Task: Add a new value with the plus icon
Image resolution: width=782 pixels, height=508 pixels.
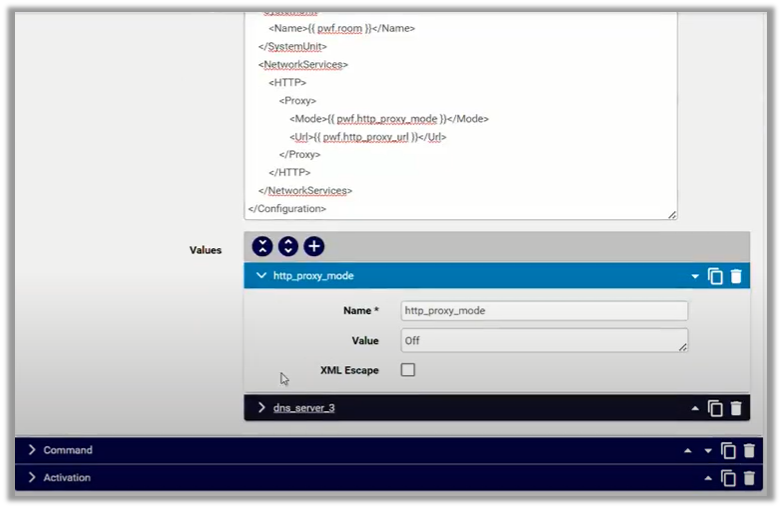Action: point(314,246)
